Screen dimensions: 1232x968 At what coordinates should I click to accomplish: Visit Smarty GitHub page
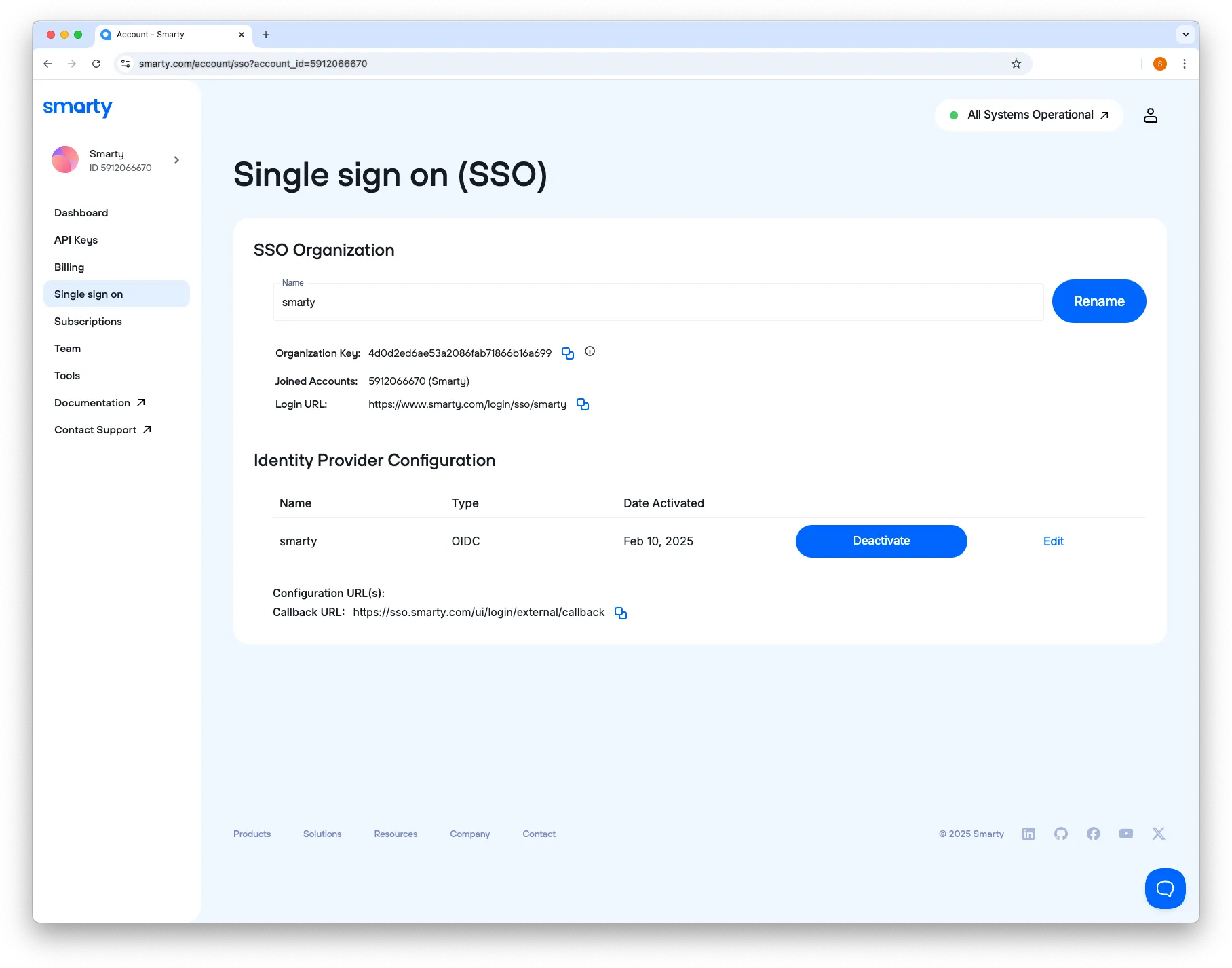[x=1061, y=834]
